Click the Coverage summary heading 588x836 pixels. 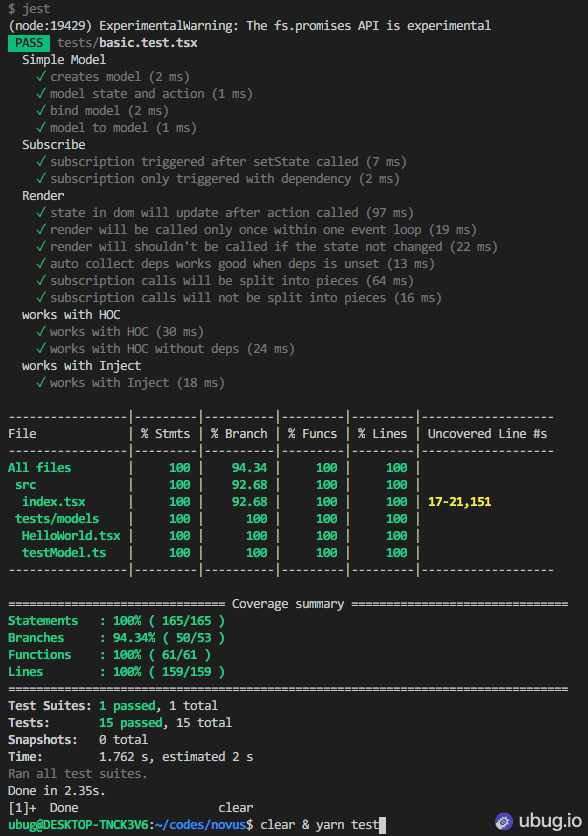288,604
